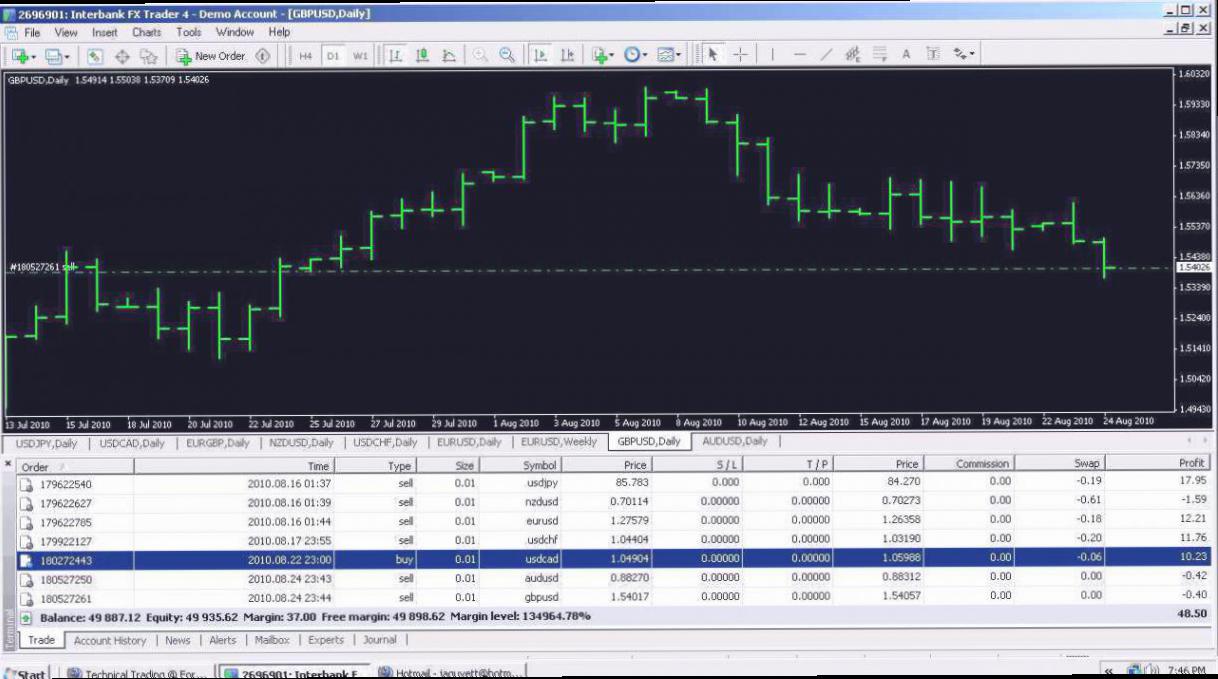Screen dimensions: 1218x679
Task: Select the Text tool labeled A
Action: (x=907, y=56)
